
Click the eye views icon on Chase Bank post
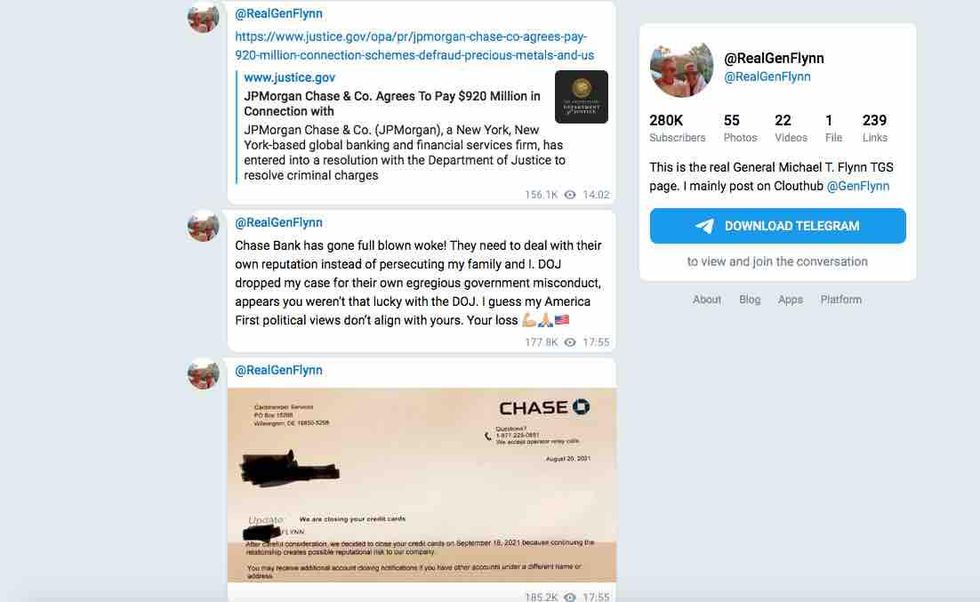[570, 343]
